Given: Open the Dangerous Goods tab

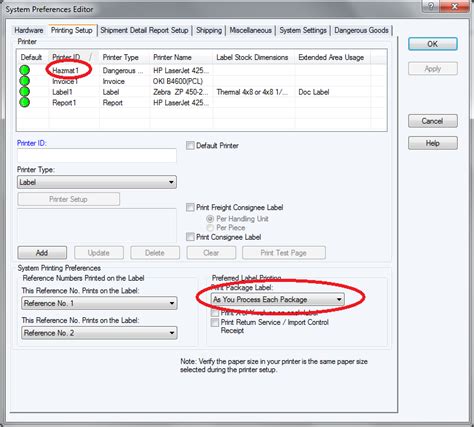Looking at the screenshot, I should [361, 30].
